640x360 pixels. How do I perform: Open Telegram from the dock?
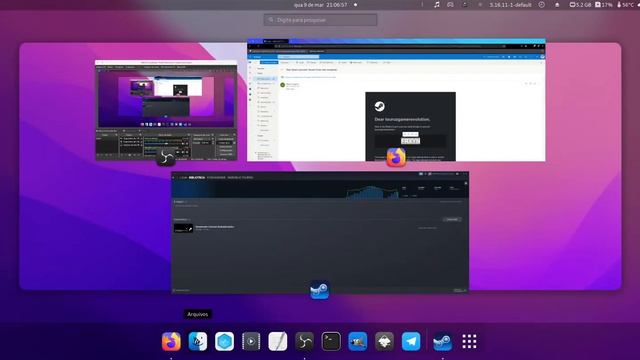(x=411, y=341)
